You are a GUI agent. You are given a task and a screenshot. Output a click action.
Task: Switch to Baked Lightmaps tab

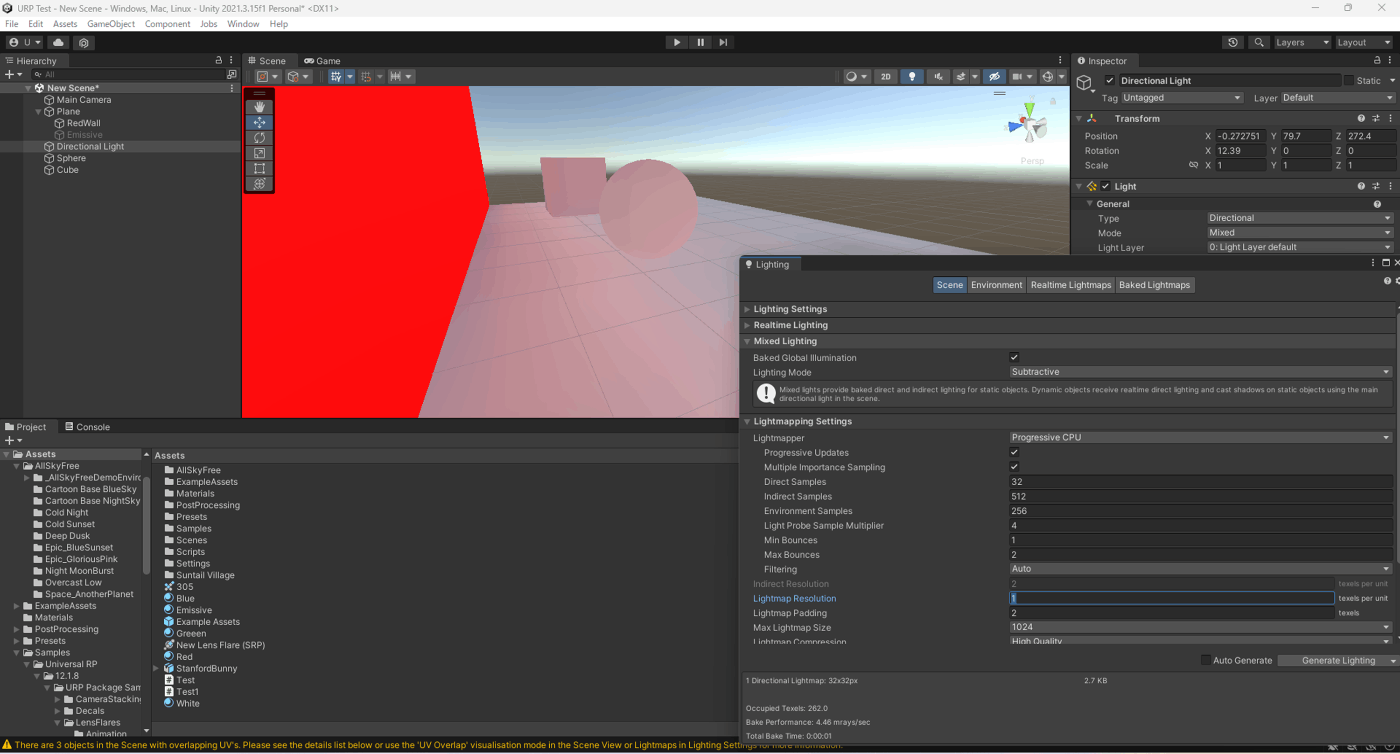[1155, 285]
